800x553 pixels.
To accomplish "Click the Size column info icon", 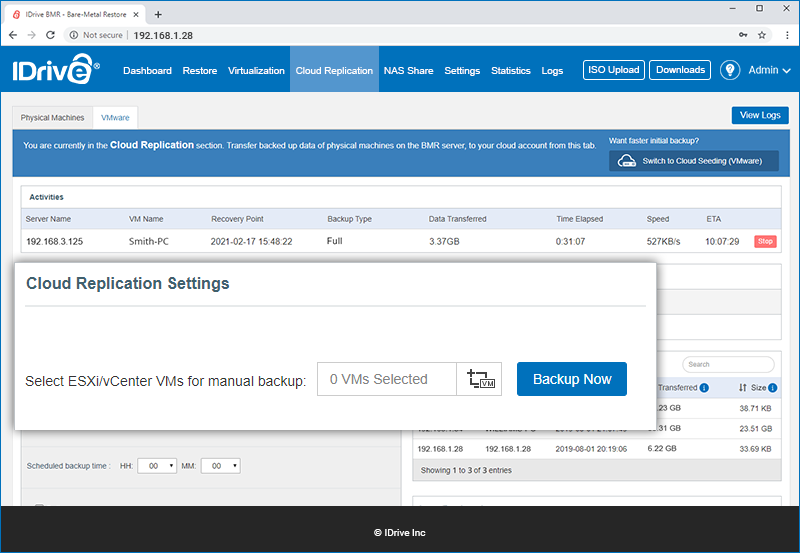I will [x=772, y=388].
